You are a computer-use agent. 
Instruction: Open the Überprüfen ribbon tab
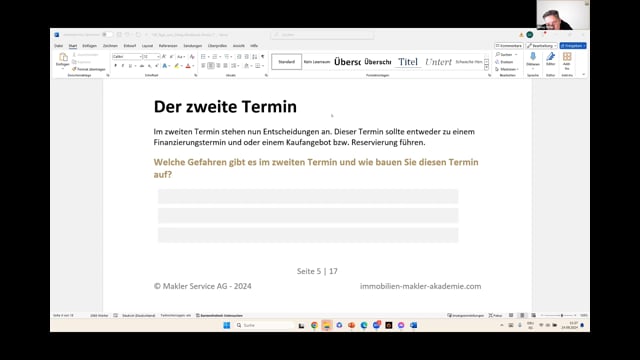[217, 46]
